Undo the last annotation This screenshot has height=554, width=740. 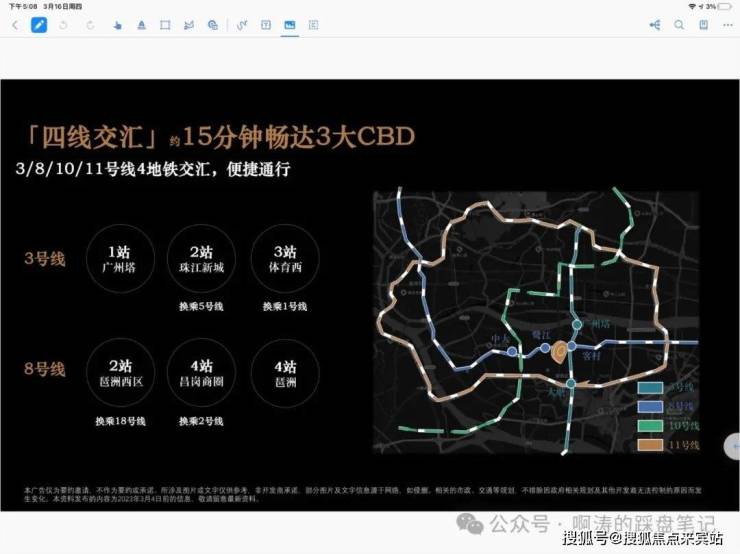[x=65, y=25]
